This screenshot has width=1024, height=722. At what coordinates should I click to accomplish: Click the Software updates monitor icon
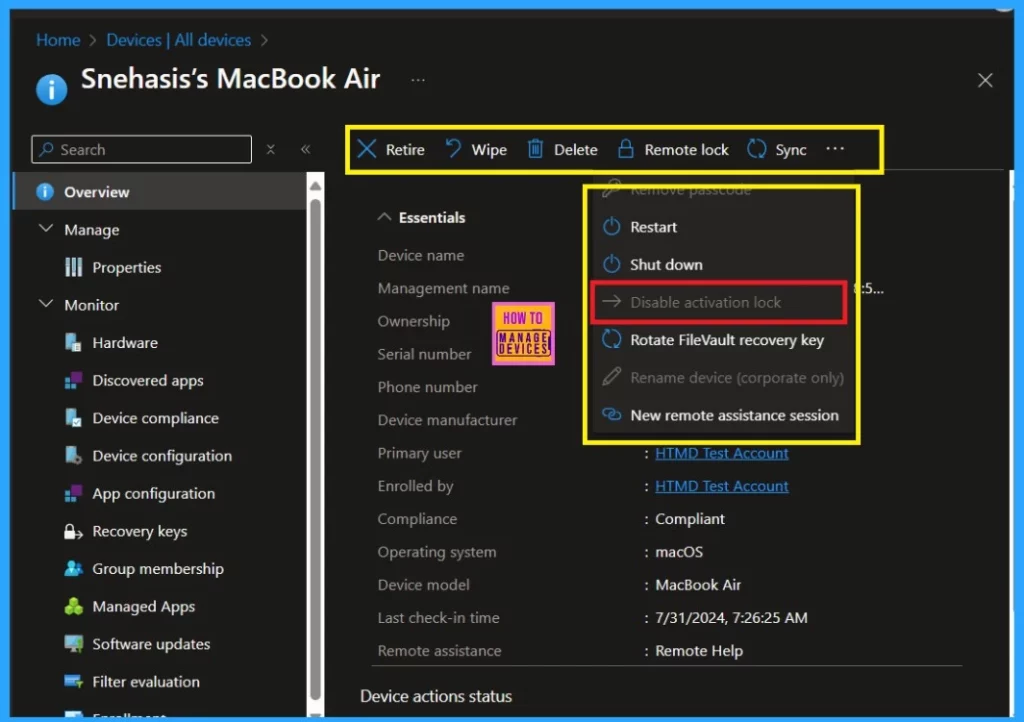[x=73, y=644]
